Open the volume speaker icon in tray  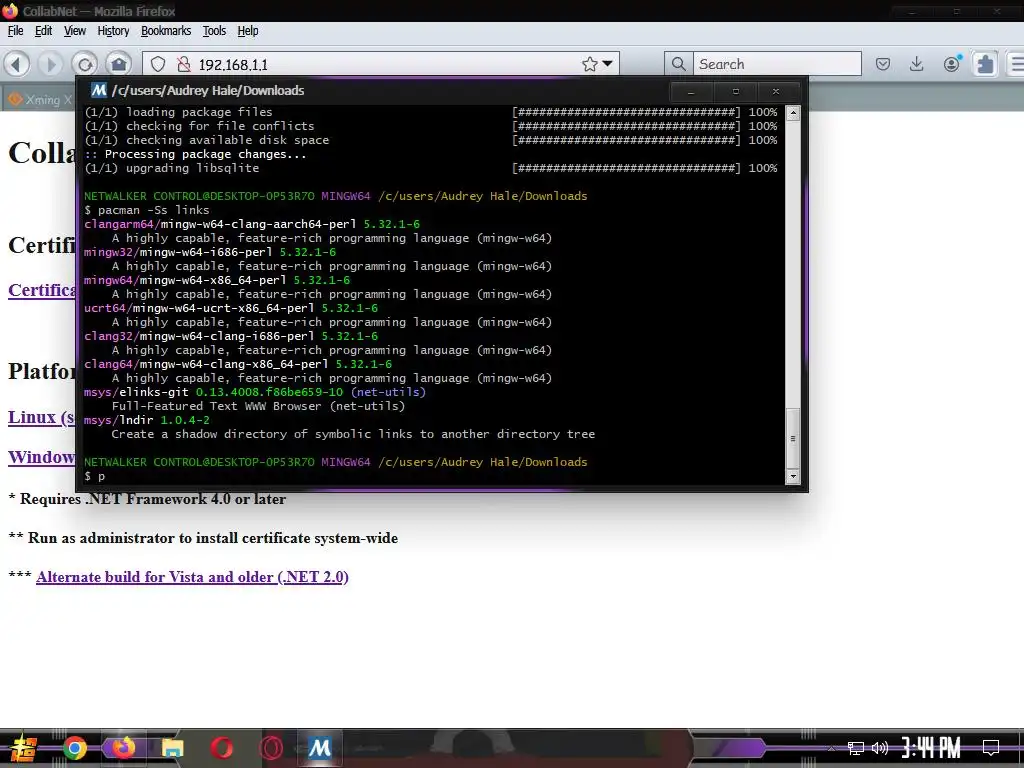[880, 748]
